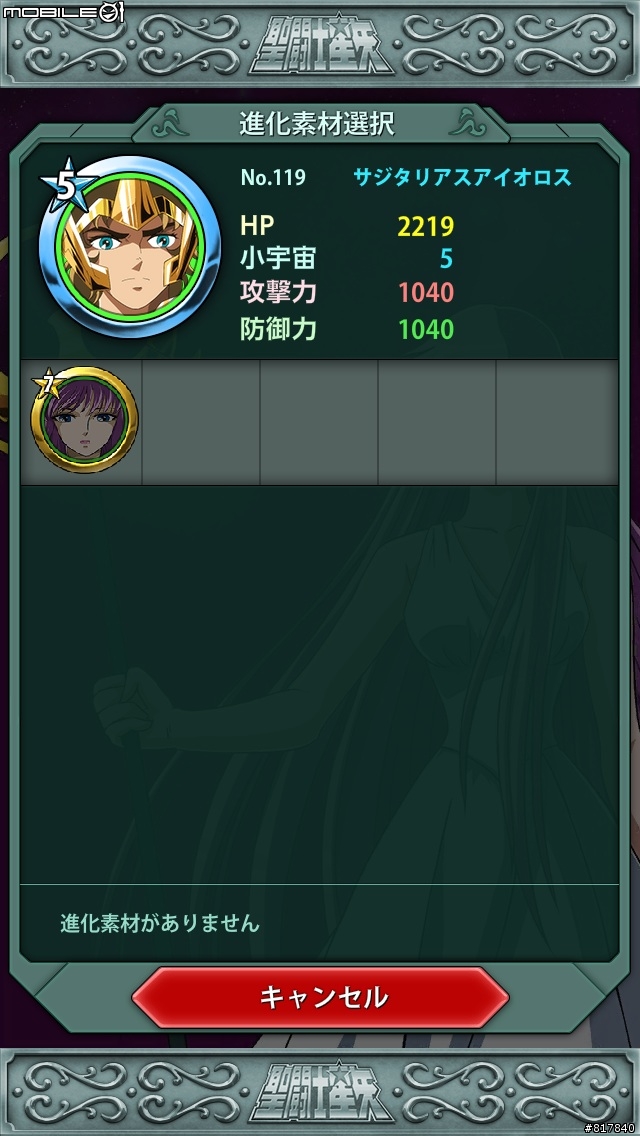Click the bottom Saint Seiya logo
Image resolution: width=640 pixels, height=1136 pixels.
point(320,1092)
